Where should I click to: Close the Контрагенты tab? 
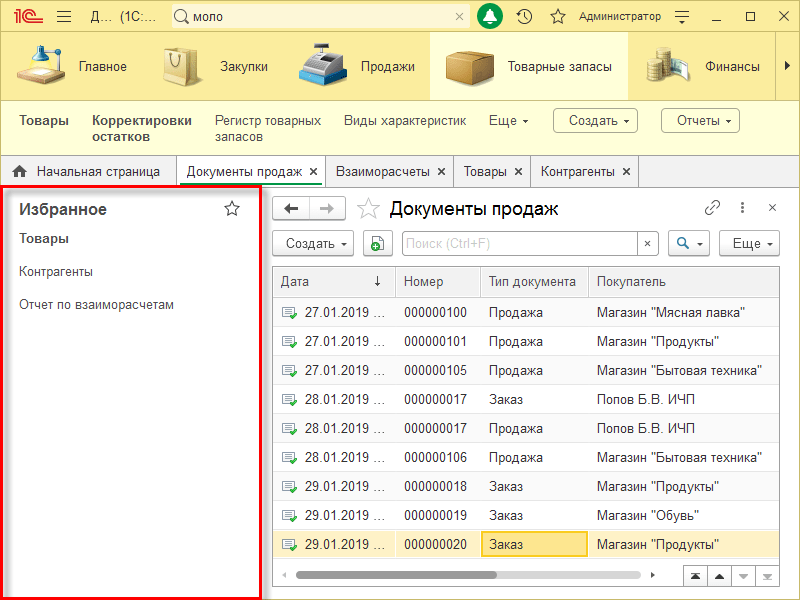pyautogui.click(x=627, y=171)
